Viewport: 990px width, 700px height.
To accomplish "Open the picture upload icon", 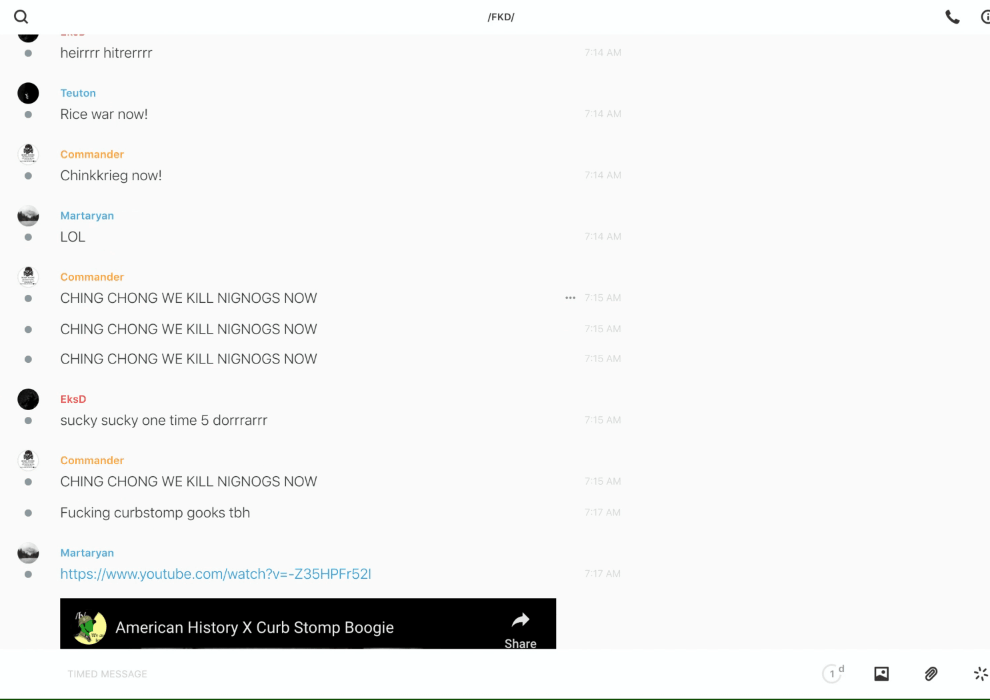I will tap(881, 674).
